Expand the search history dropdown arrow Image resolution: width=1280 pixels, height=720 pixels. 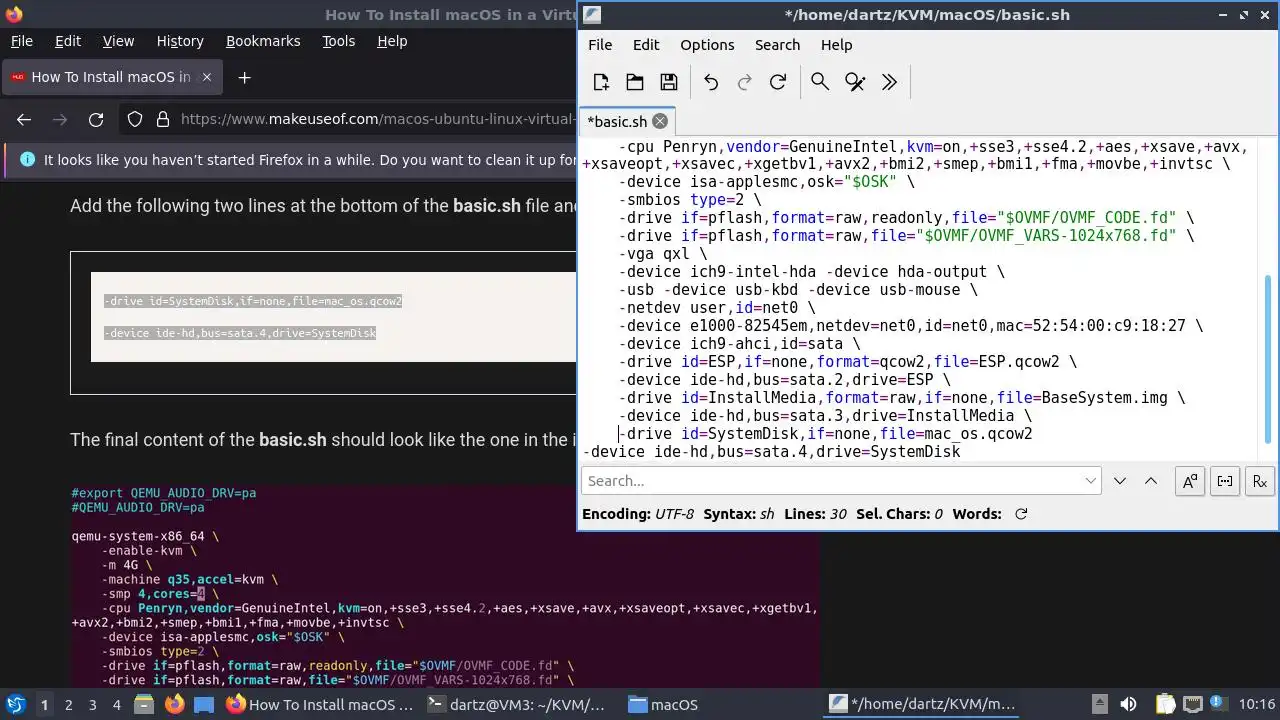pyautogui.click(x=1091, y=481)
